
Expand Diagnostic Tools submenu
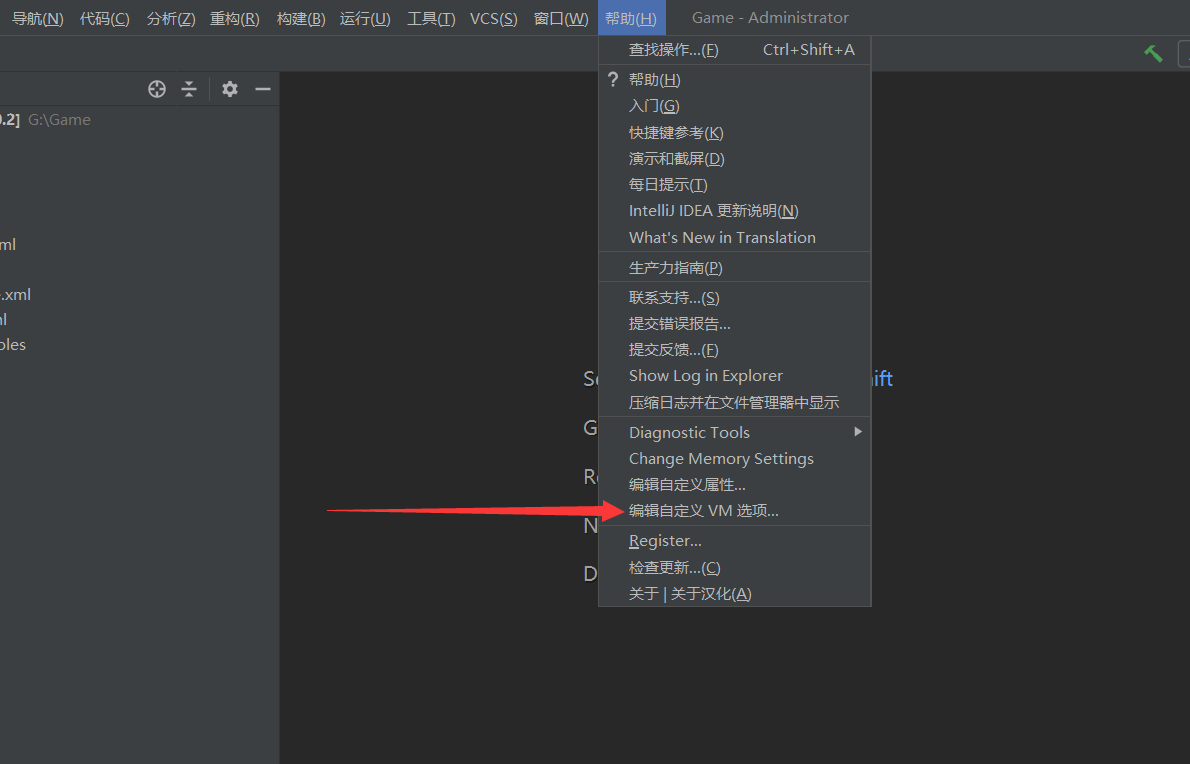[x=735, y=432]
